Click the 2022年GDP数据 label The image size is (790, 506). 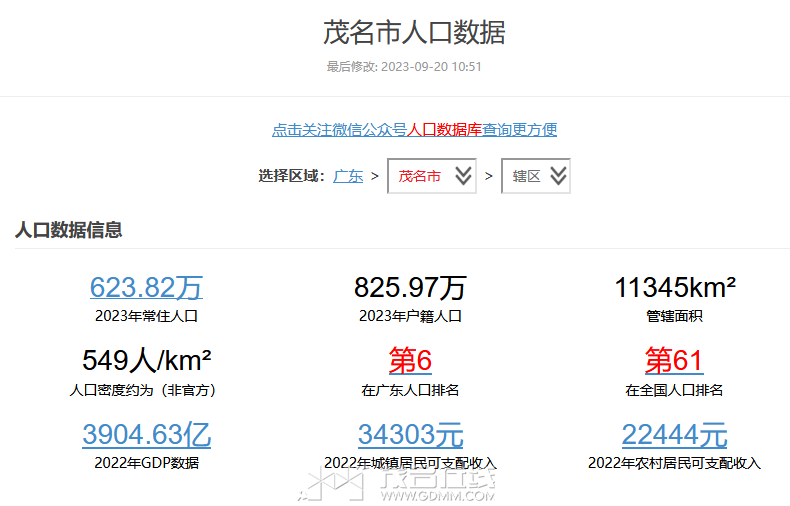[x=147, y=463]
